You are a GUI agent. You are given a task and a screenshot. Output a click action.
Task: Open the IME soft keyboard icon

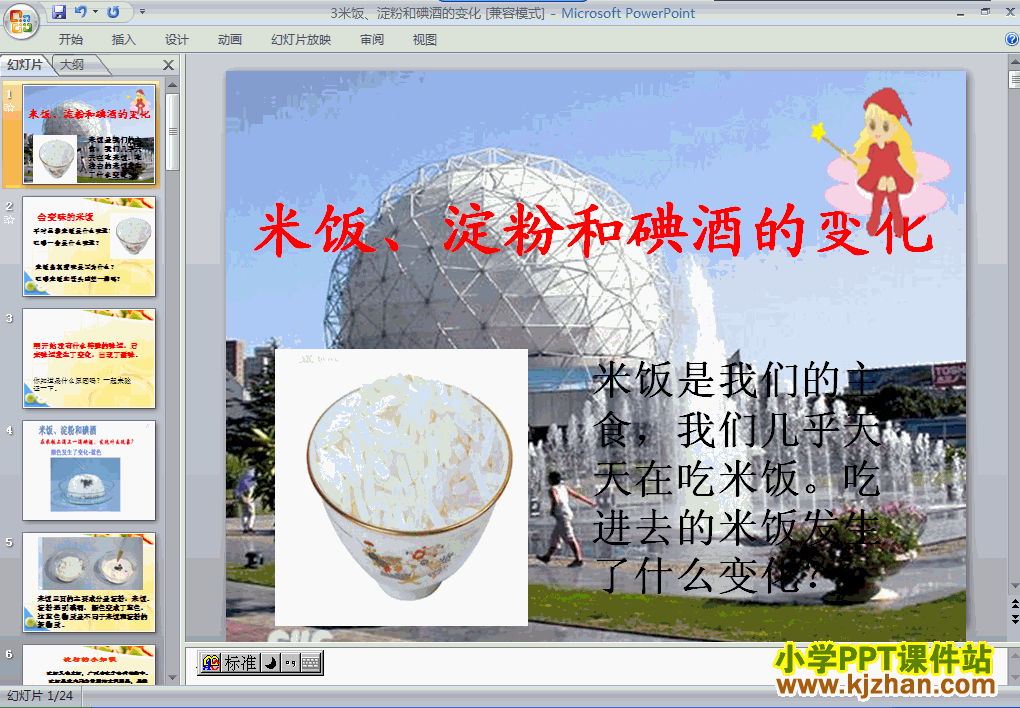(x=311, y=663)
